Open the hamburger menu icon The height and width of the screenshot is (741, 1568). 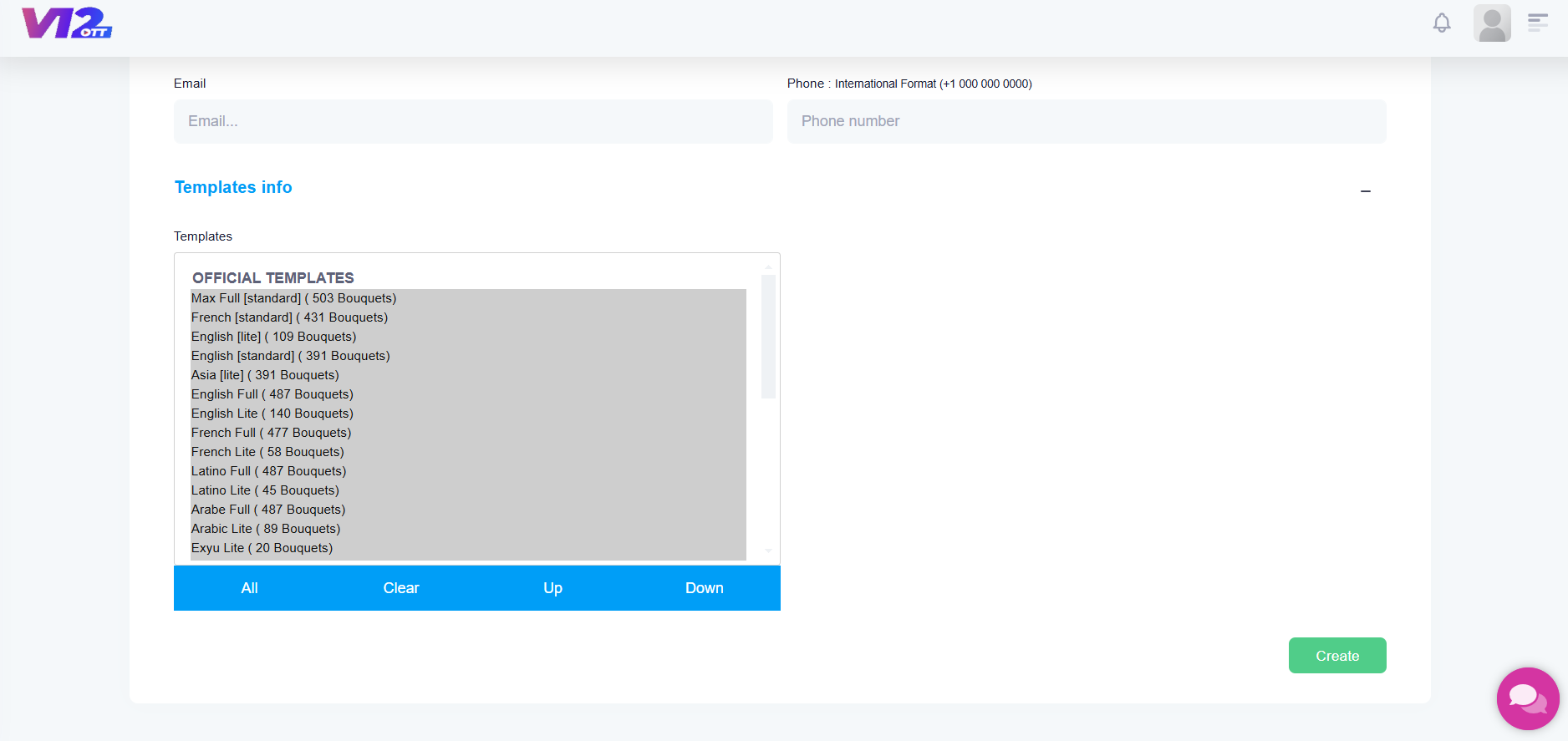pos(1538,23)
